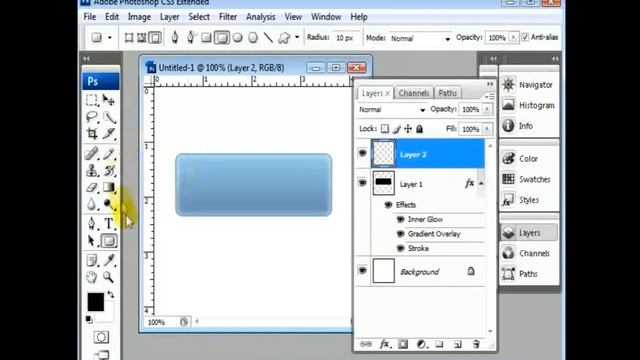Switch to the Channels tab
The width and height of the screenshot is (640, 360).
[x=413, y=93]
